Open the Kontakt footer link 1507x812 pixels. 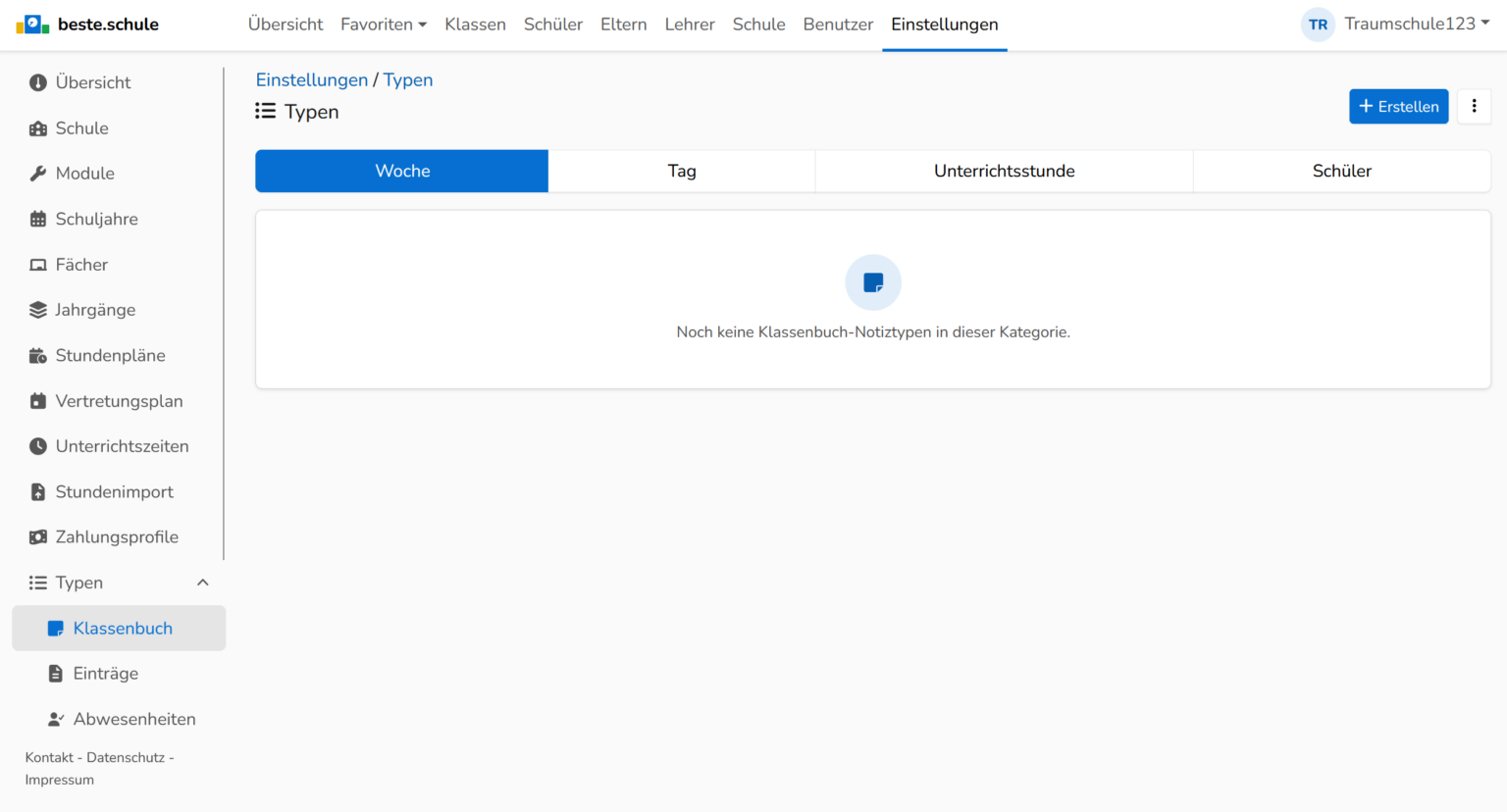pyautogui.click(x=49, y=757)
